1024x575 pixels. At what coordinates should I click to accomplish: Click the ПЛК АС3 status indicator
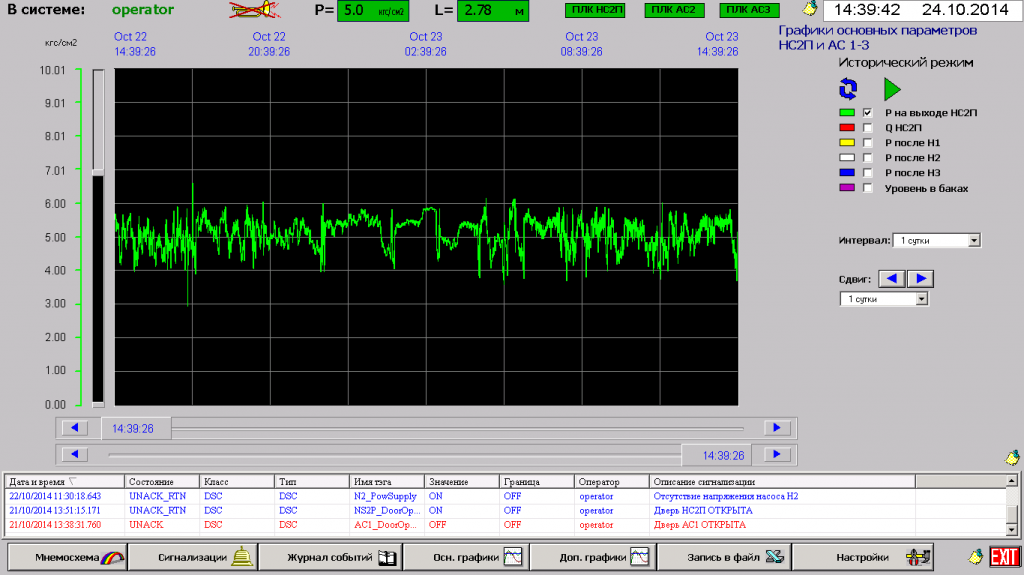click(x=748, y=11)
